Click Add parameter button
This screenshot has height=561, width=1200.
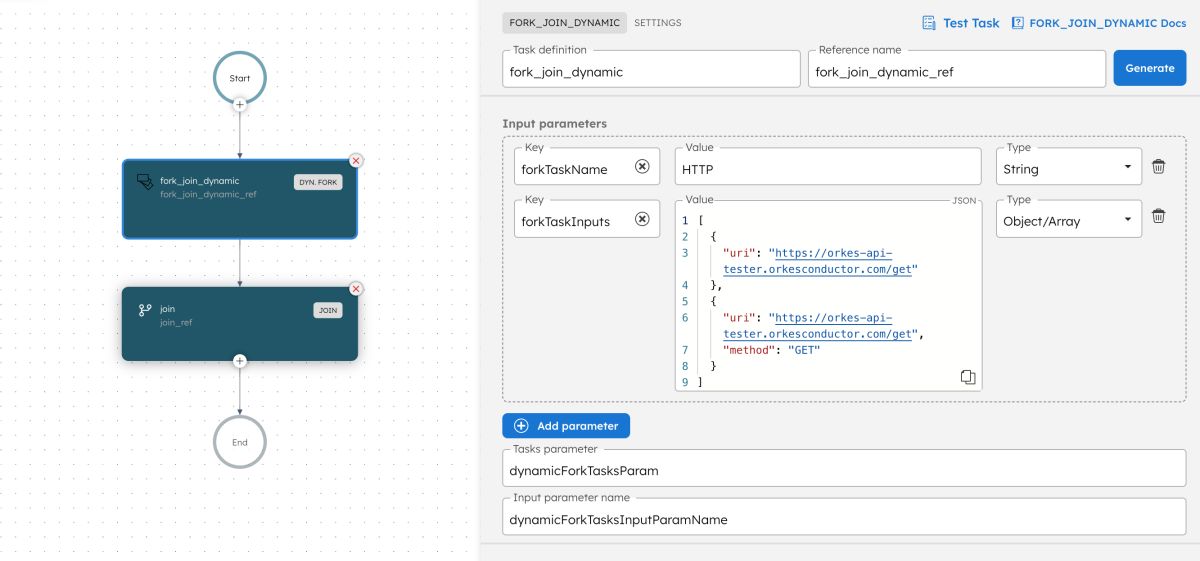point(566,426)
